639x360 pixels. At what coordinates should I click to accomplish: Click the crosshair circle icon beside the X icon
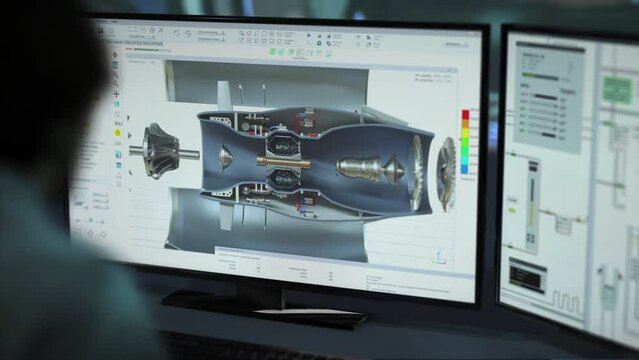[152, 30]
